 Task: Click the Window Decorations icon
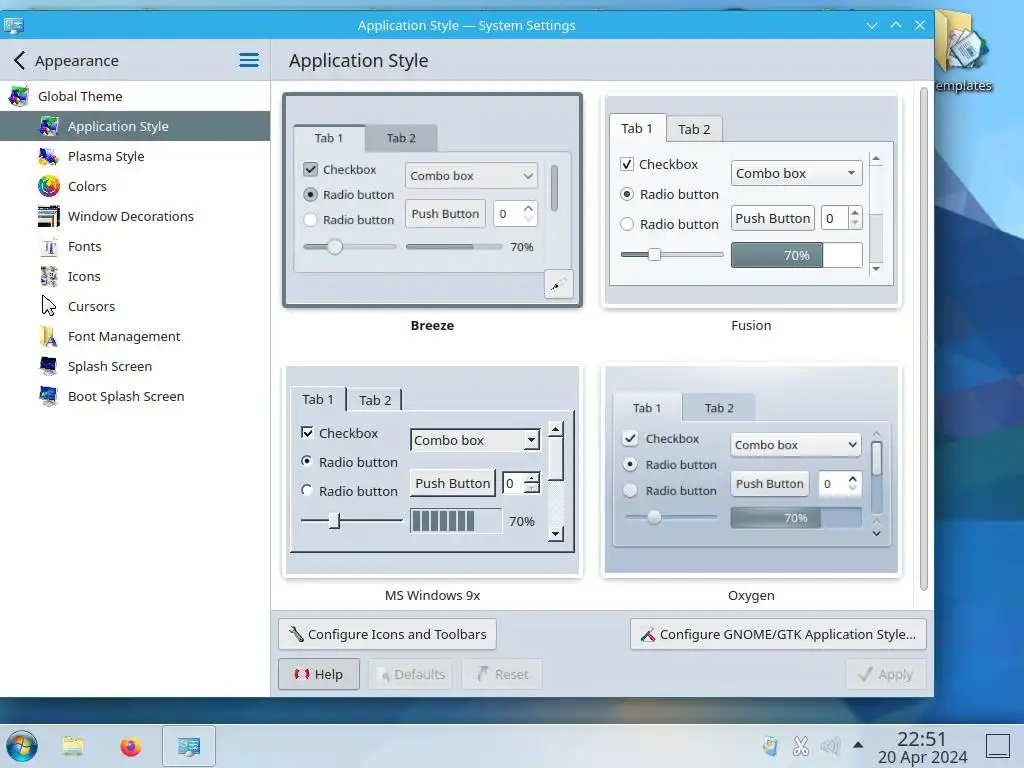pos(49,216)
